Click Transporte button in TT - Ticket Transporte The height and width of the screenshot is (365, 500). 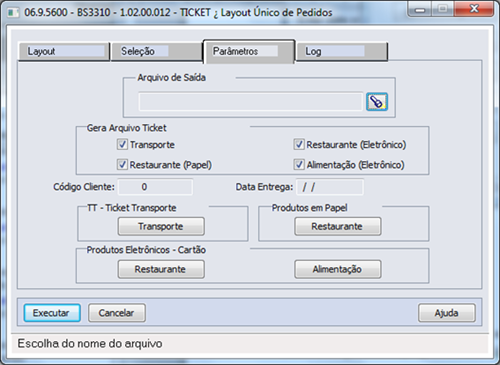click(x=161, y=226)
